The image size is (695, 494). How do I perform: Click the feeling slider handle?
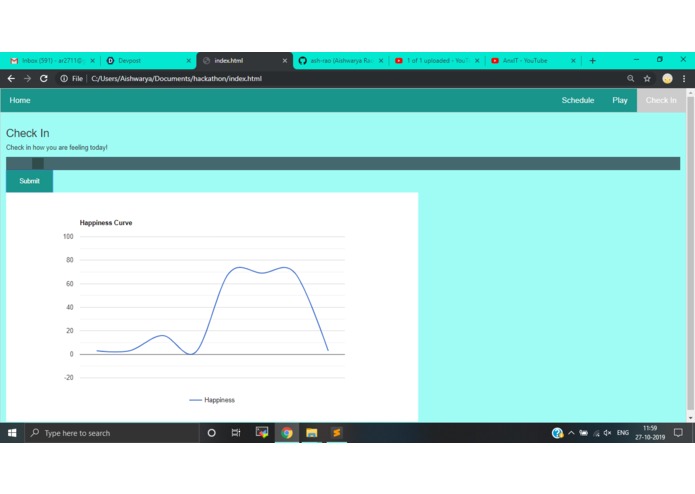pos(38,163)
